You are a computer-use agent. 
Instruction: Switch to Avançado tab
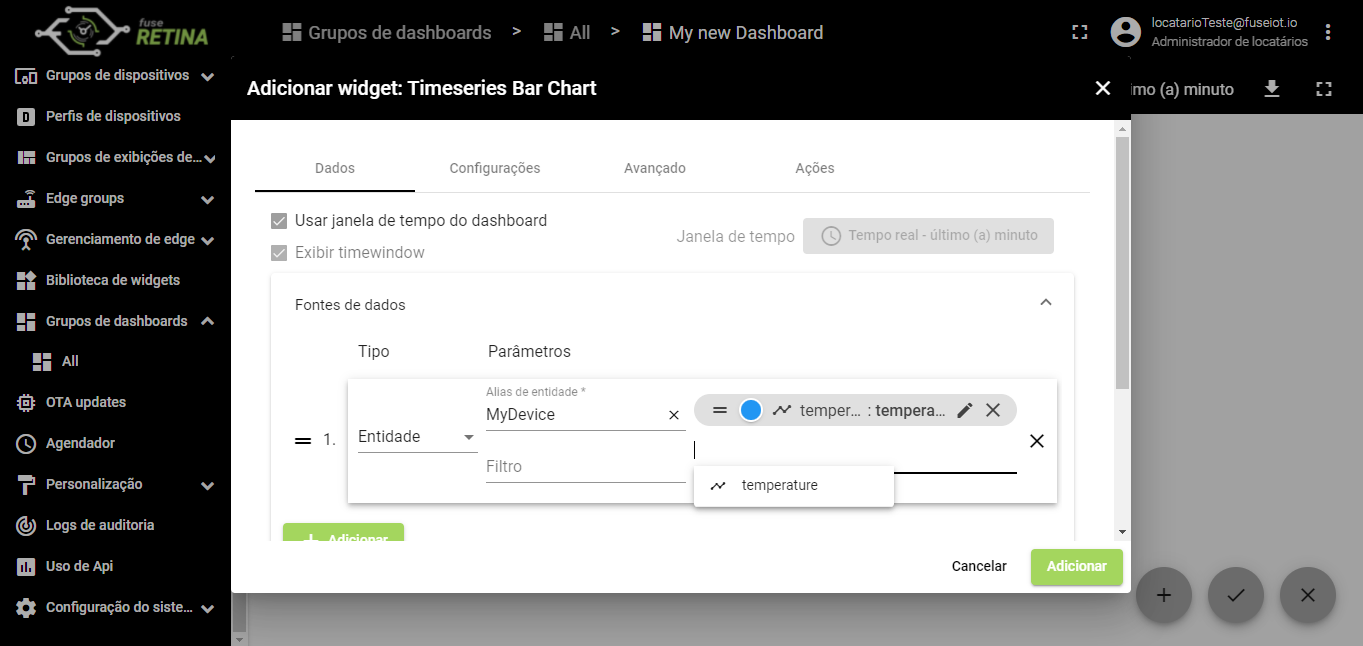tap(655, 168)
